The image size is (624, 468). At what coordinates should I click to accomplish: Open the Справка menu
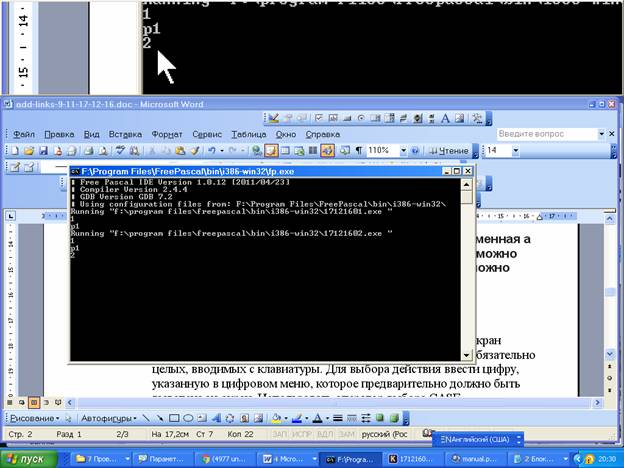point(323,135)
